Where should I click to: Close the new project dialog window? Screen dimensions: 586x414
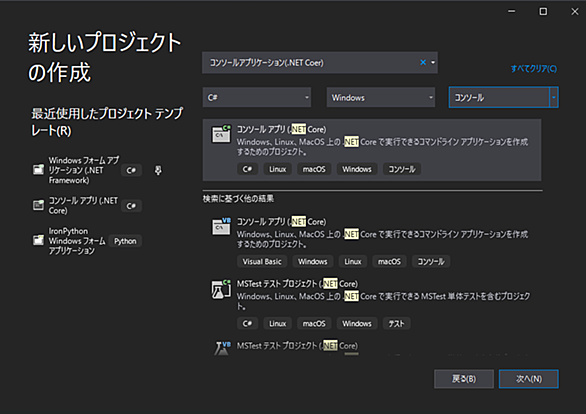click(575, 12)
